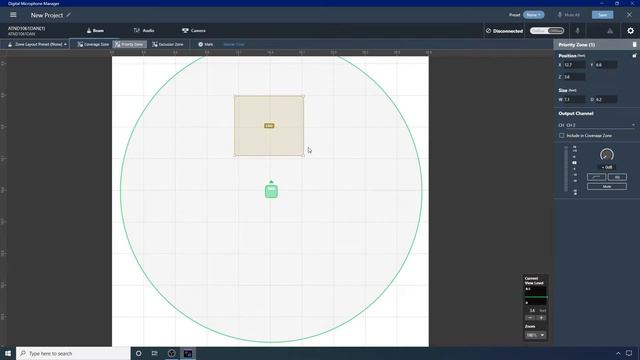Click the gain knob
The height and width of the screenshot is (360, 640).
point(607,155)
